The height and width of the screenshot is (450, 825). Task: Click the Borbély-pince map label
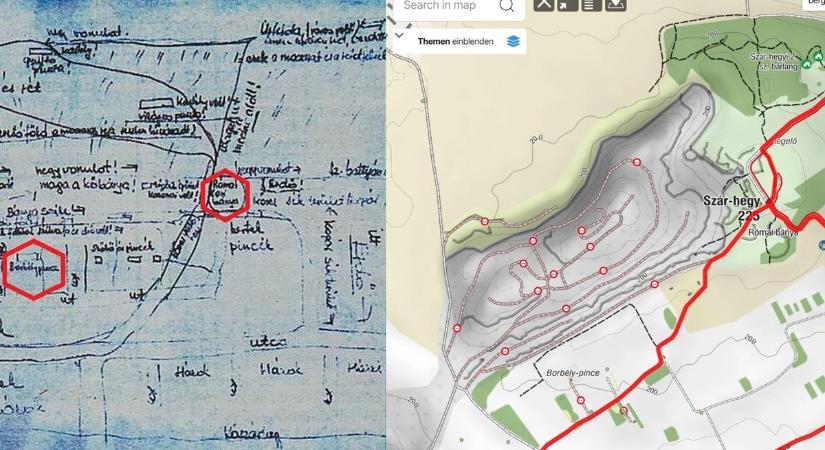pyautogui.click(x=572, y=373)
